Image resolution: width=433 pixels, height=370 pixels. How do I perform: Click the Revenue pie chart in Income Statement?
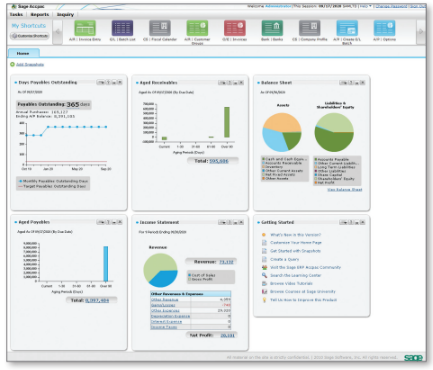tap(160, 270)
